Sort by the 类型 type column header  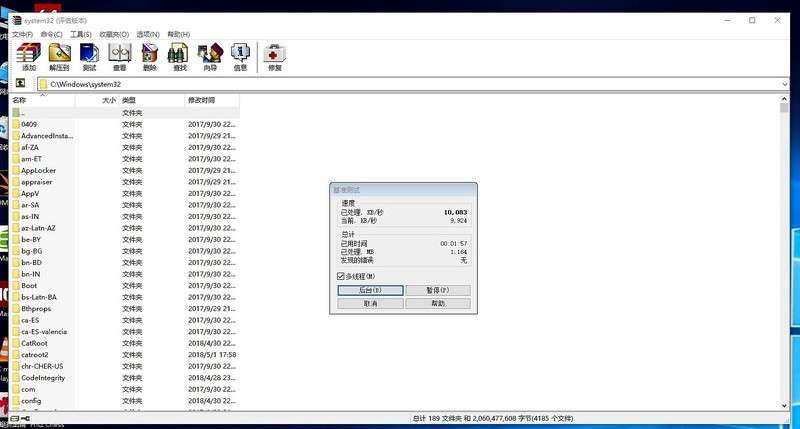tap(152, 100)
